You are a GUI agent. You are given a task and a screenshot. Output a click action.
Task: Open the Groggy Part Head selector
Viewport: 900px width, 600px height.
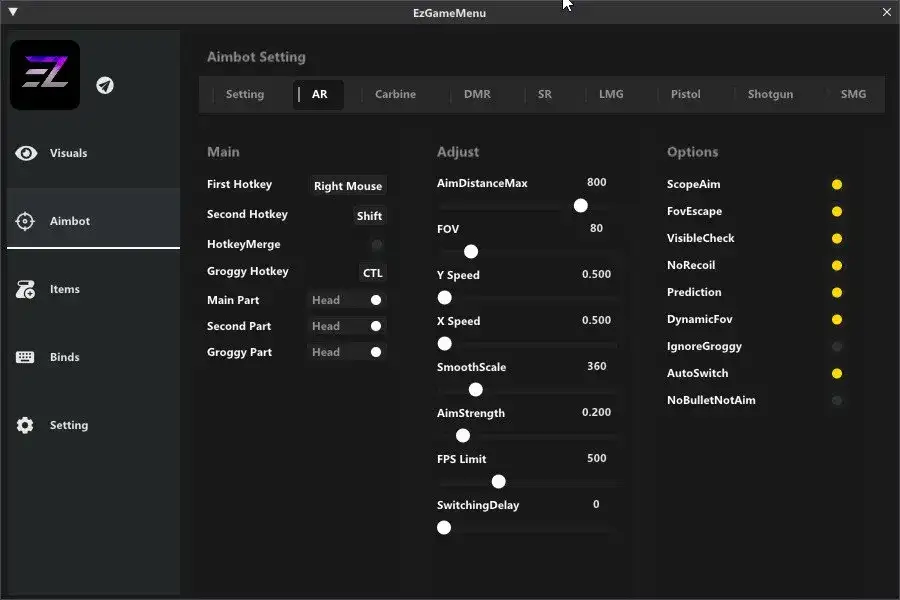tap(347, 352)
